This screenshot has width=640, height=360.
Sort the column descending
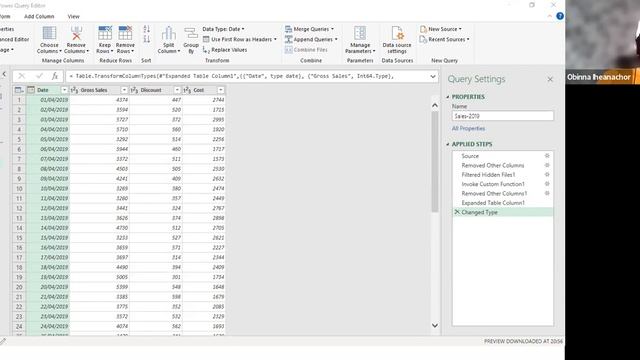click(x=147, y=39)
